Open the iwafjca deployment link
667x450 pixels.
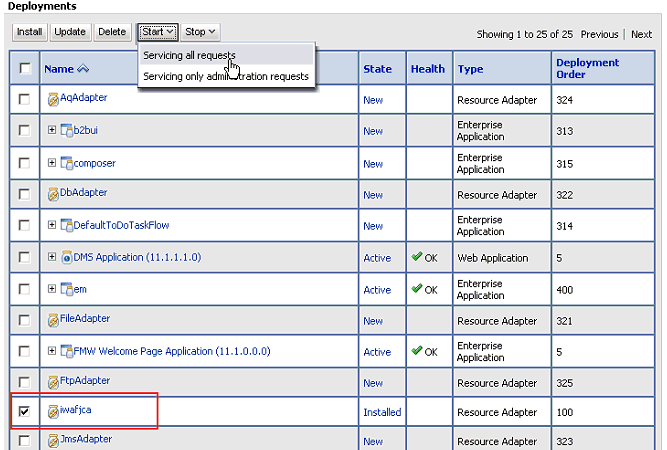point(76,410)
